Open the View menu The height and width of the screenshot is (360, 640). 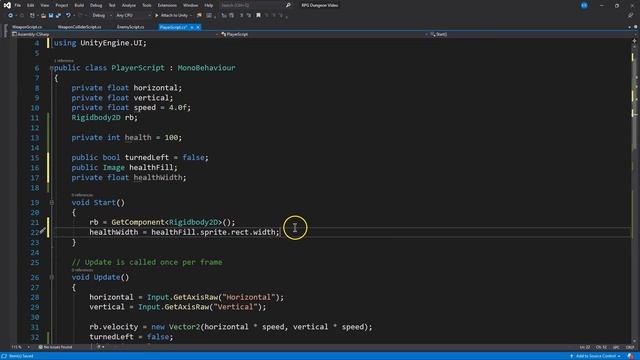pyautogui.click(x=44, y=5)
